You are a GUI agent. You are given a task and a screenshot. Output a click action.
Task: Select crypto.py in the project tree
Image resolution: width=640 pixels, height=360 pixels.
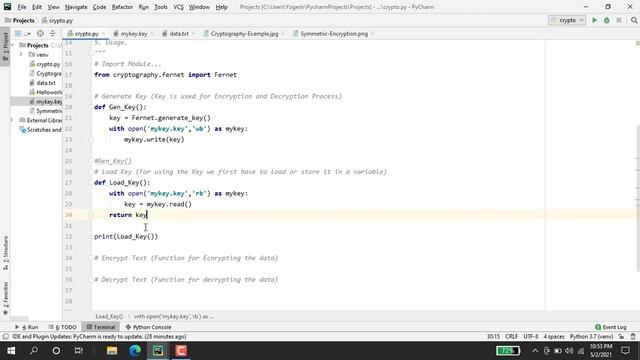point(44,64)
